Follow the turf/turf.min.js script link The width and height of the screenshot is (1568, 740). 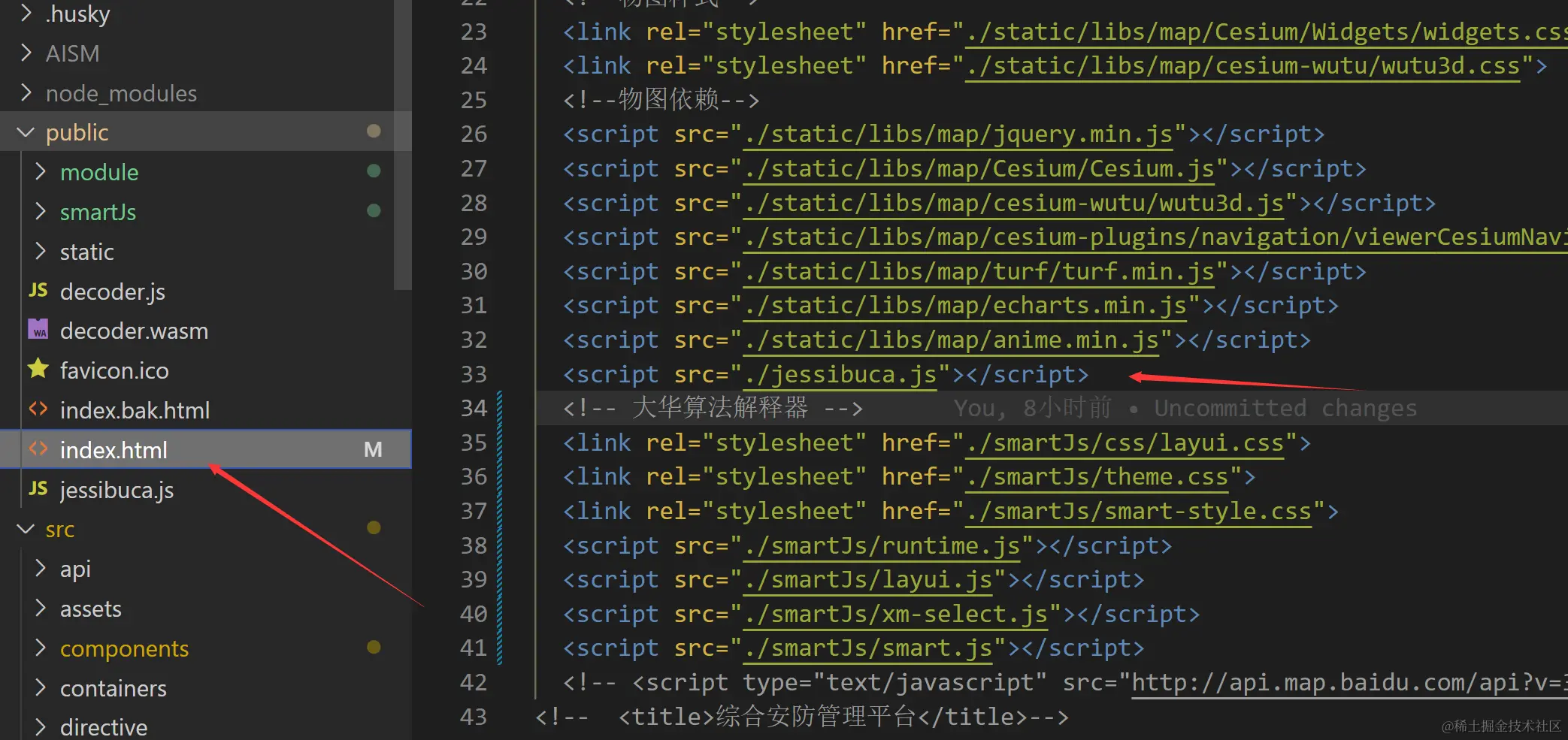pyautogui.click(x=979, y=272)
